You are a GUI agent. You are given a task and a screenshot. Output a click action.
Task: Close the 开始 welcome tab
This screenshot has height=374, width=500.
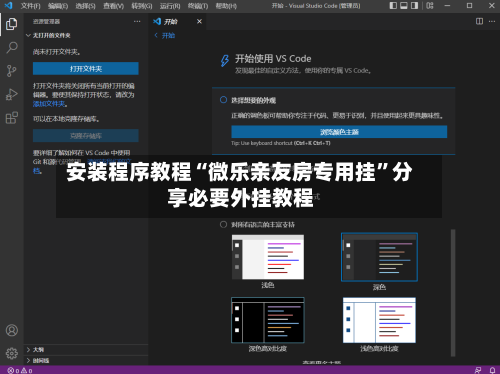[199, 22]
